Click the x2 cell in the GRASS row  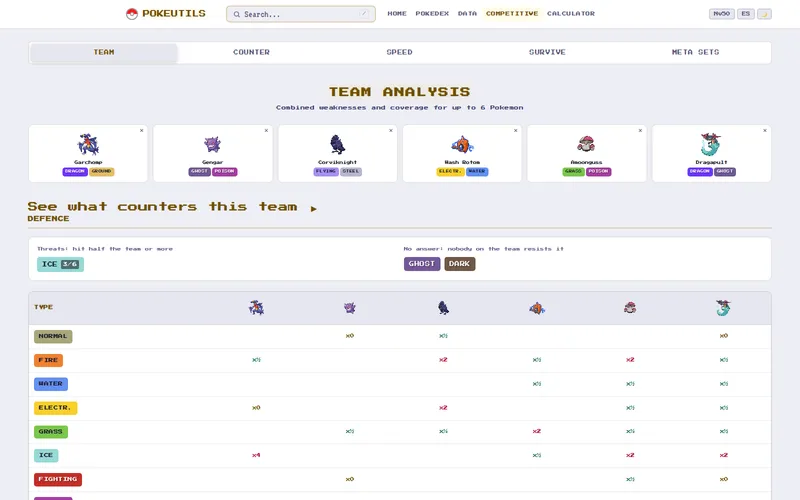coord(537,431)
